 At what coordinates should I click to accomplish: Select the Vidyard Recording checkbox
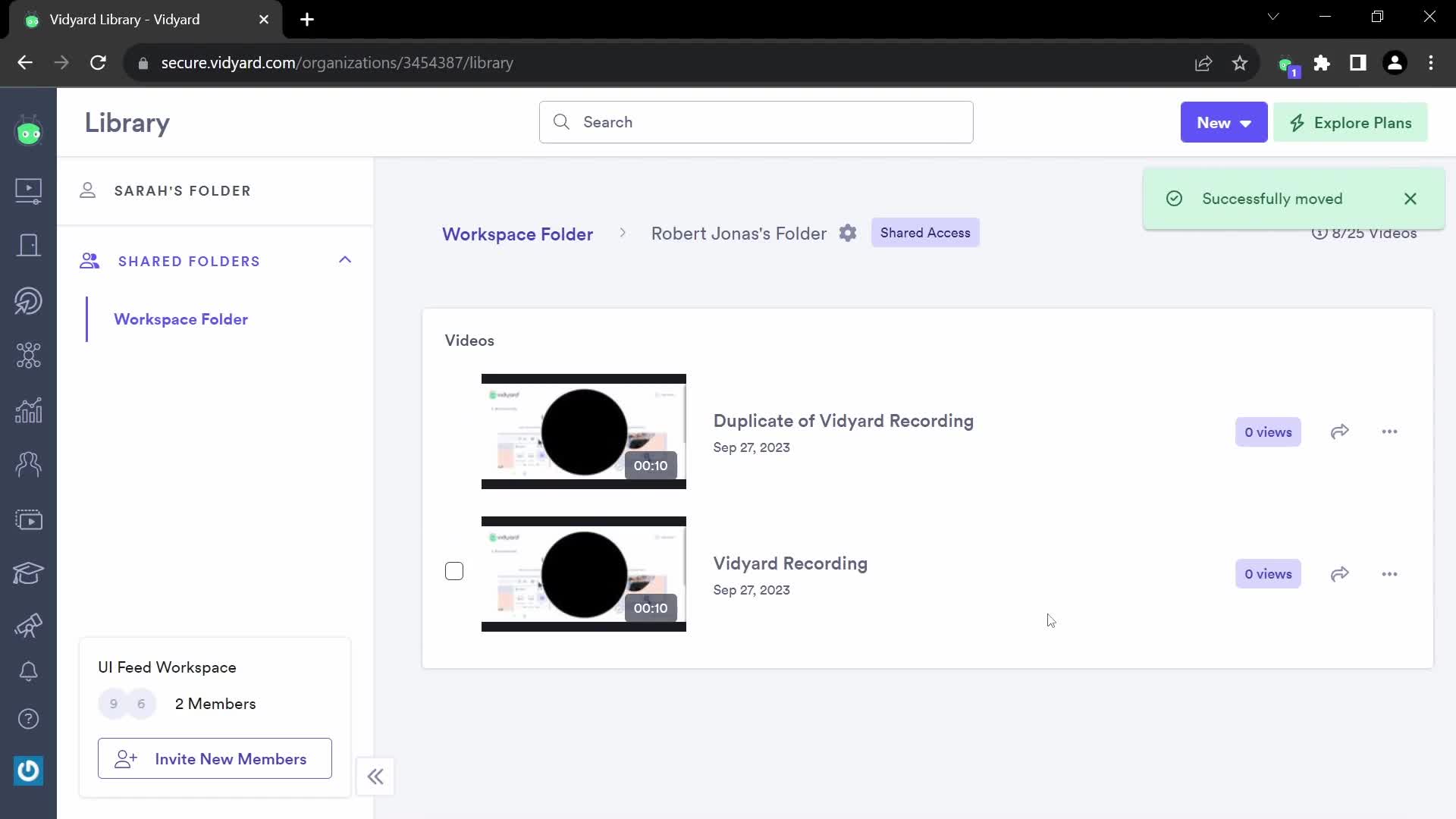454,571
